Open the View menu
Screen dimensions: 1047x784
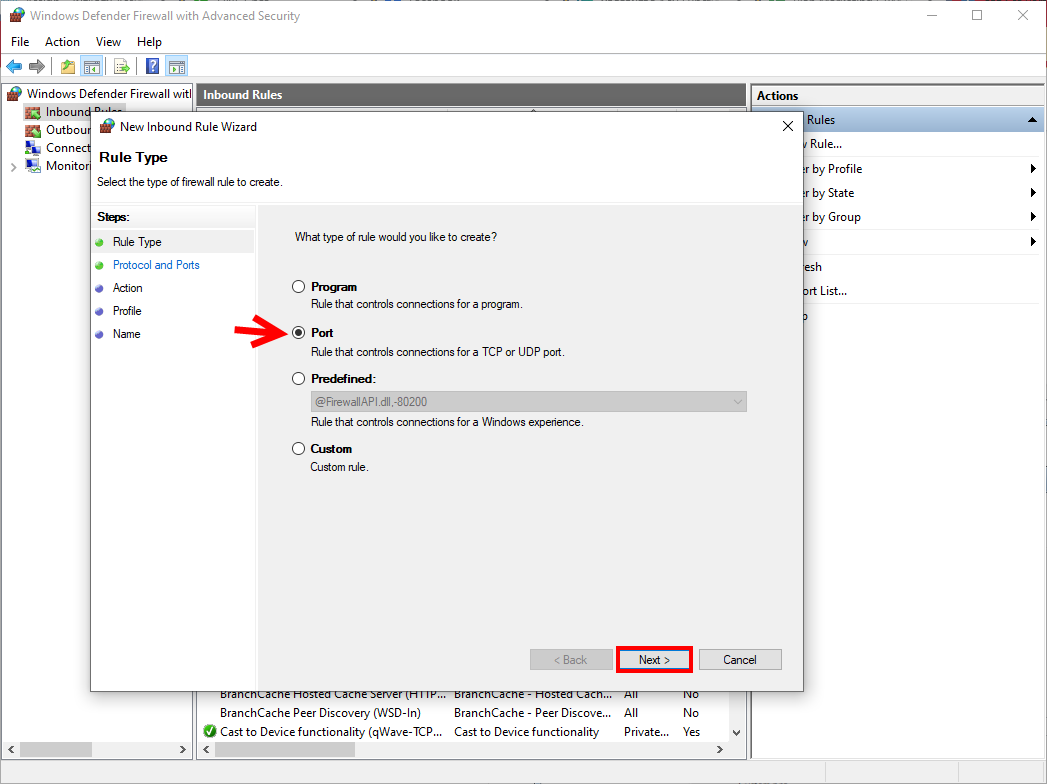(108, 41)
